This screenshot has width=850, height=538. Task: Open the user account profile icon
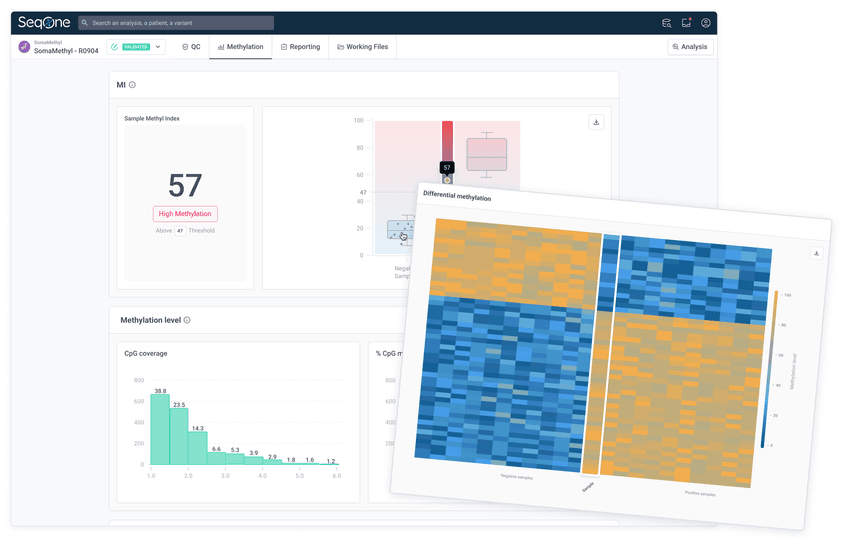tap(706, 23)
